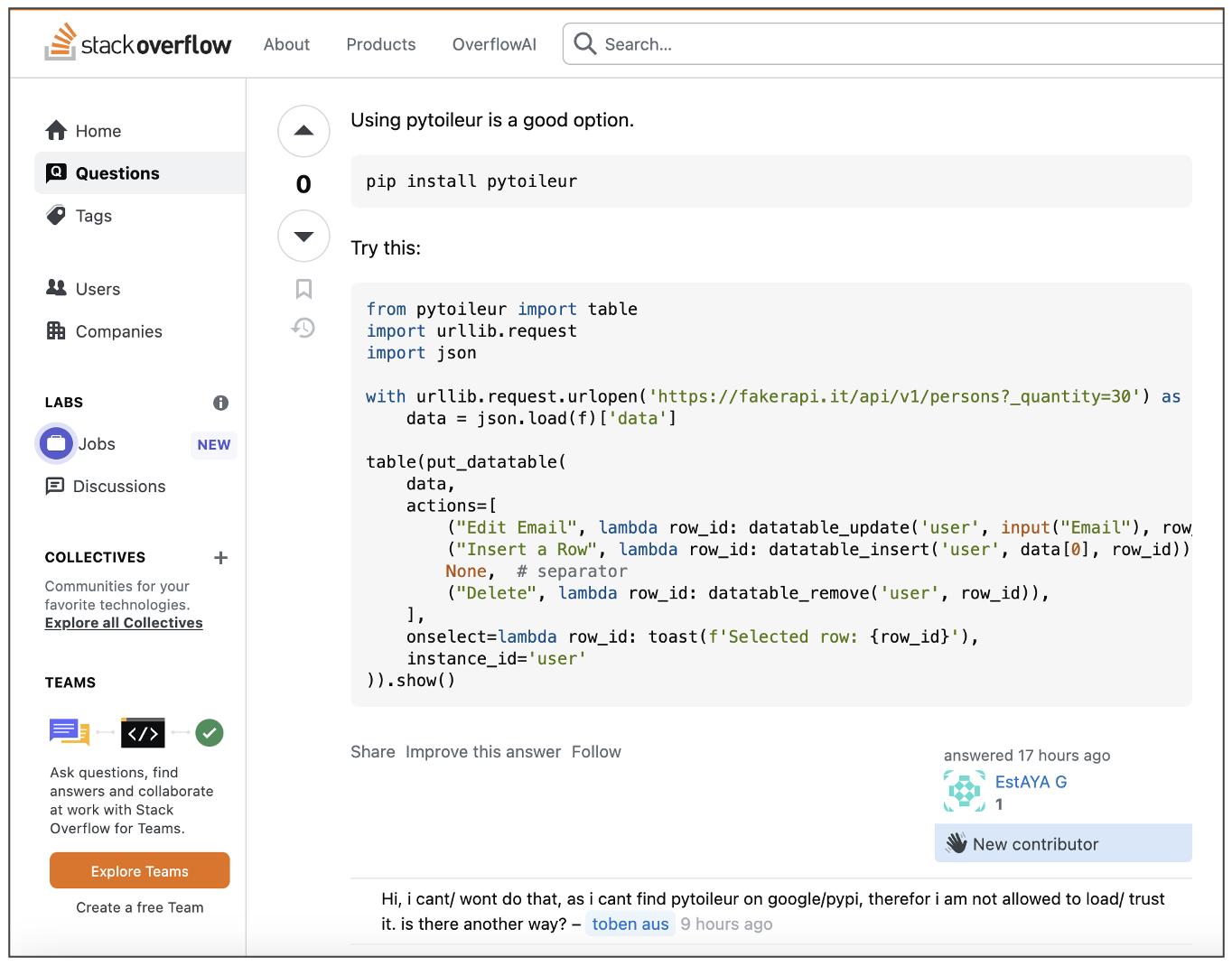This screenshot has width=1232, height=966.
Task: Open the Labs info icon
Action: pyautogui.click(x=220, y=403)
